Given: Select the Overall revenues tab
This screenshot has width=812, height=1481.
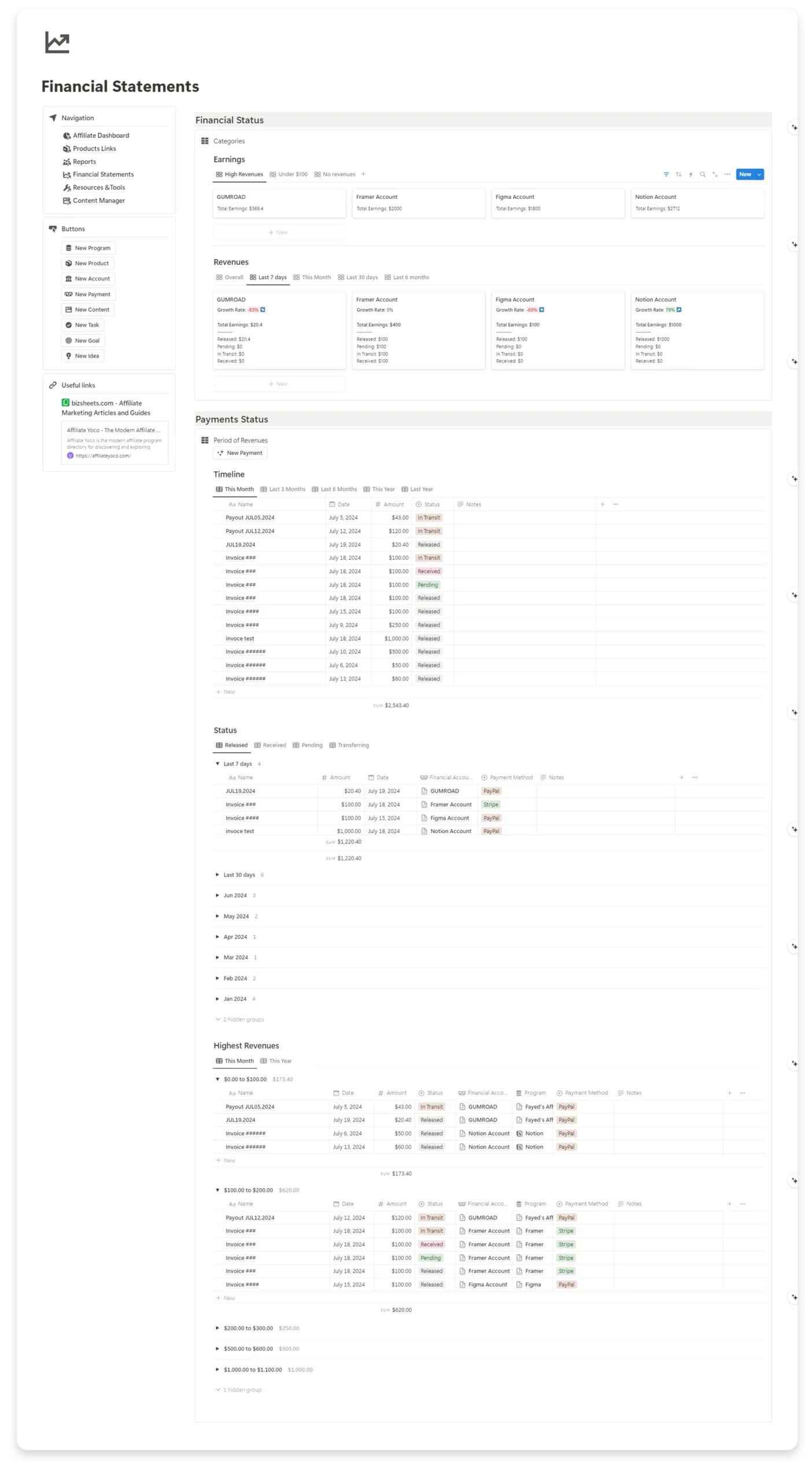Looking at the screenshot, I should pos(229,277).
